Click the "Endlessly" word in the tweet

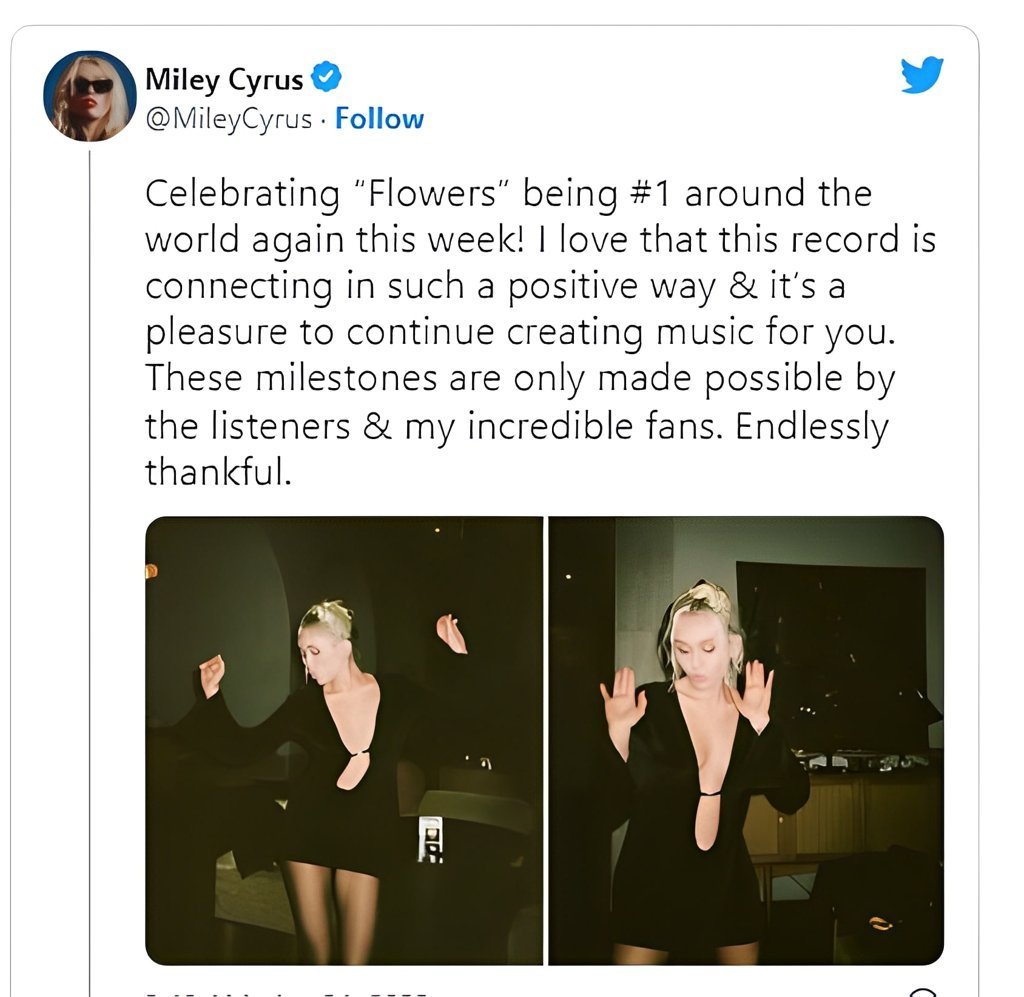click(x=812, y=427)
